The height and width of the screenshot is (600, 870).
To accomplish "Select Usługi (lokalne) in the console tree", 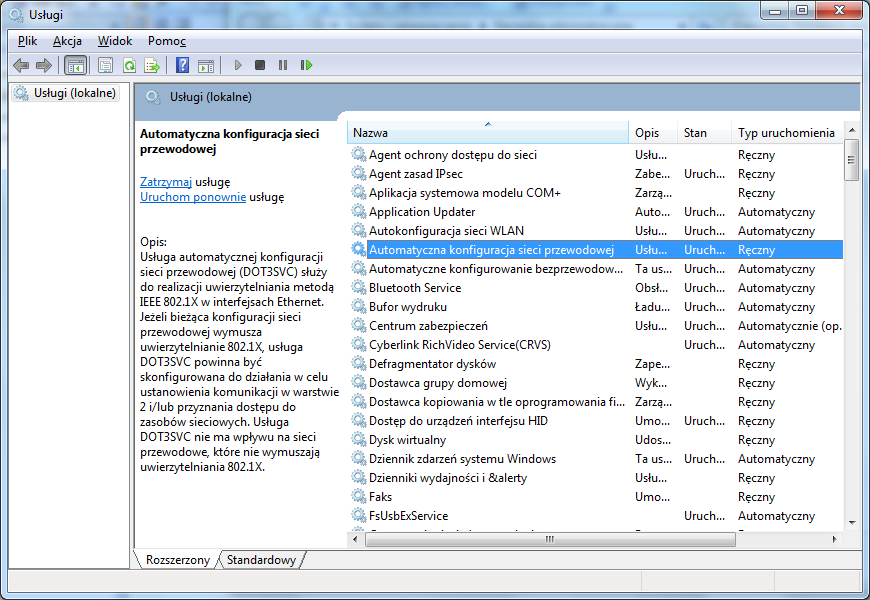I will pyautogui.click(x=75, y=93).
